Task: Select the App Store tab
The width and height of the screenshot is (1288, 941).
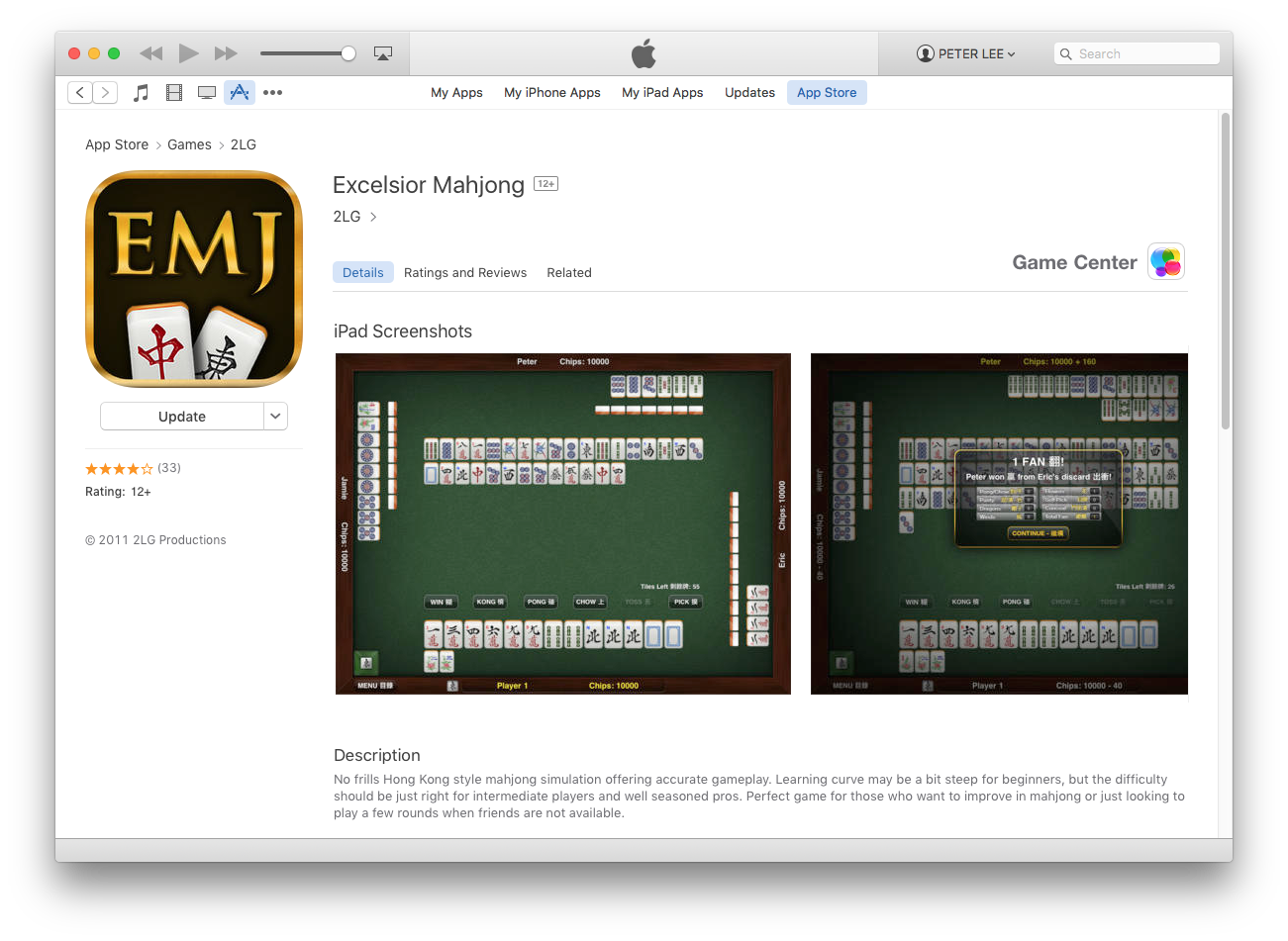Action: [827, 92]
